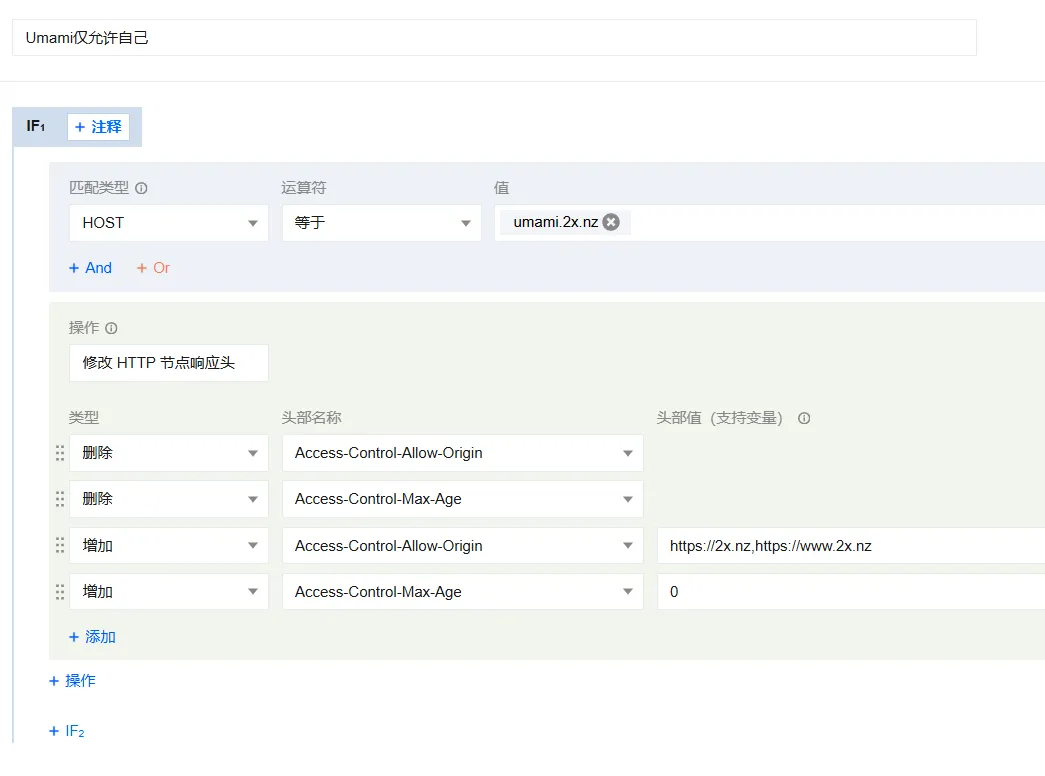1045x776 pixels.
Task: Click drag handle of last 增加 row
Action: (60, 592)
